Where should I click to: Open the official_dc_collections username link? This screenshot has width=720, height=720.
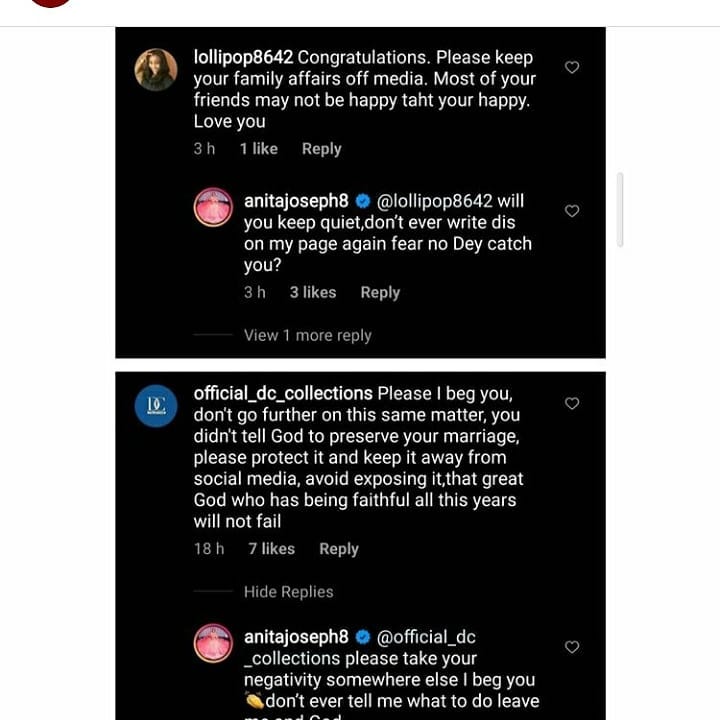(283, 393)
